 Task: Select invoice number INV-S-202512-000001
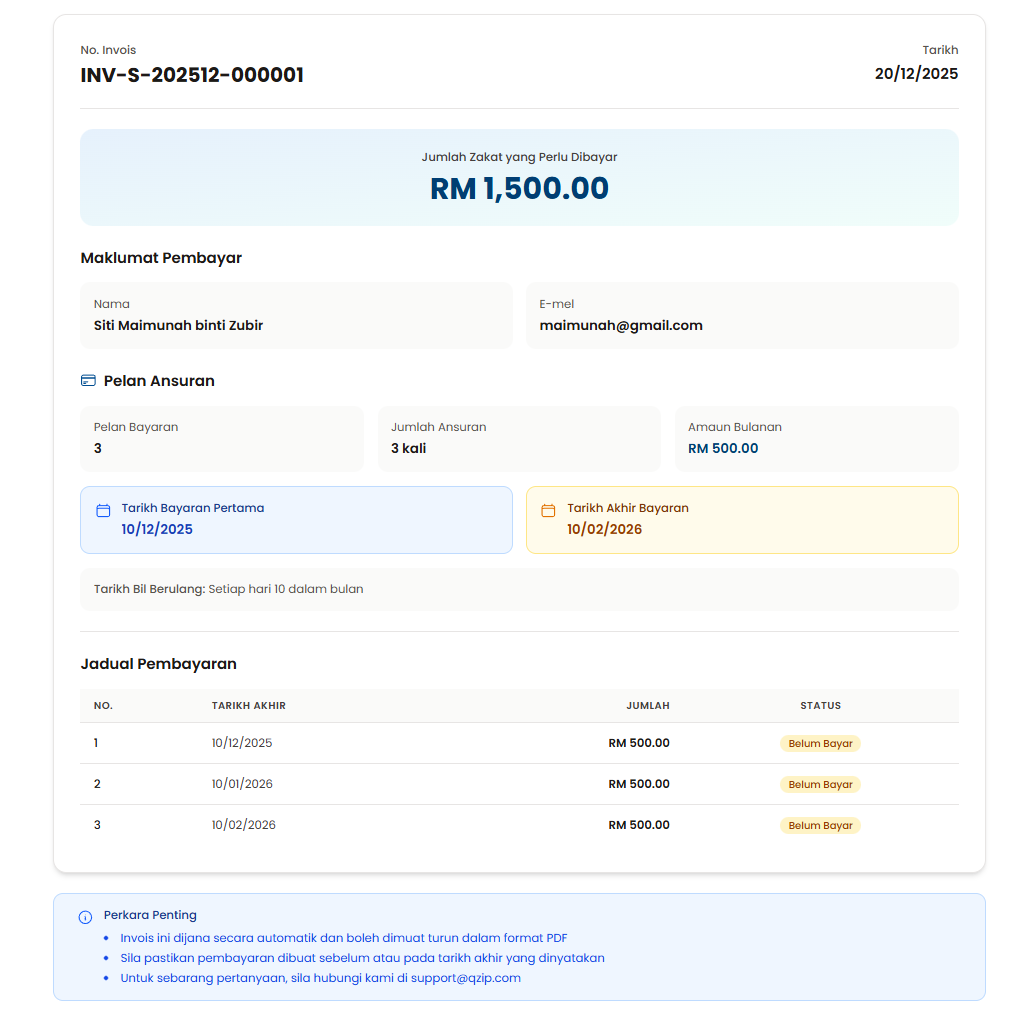point(192,75)
